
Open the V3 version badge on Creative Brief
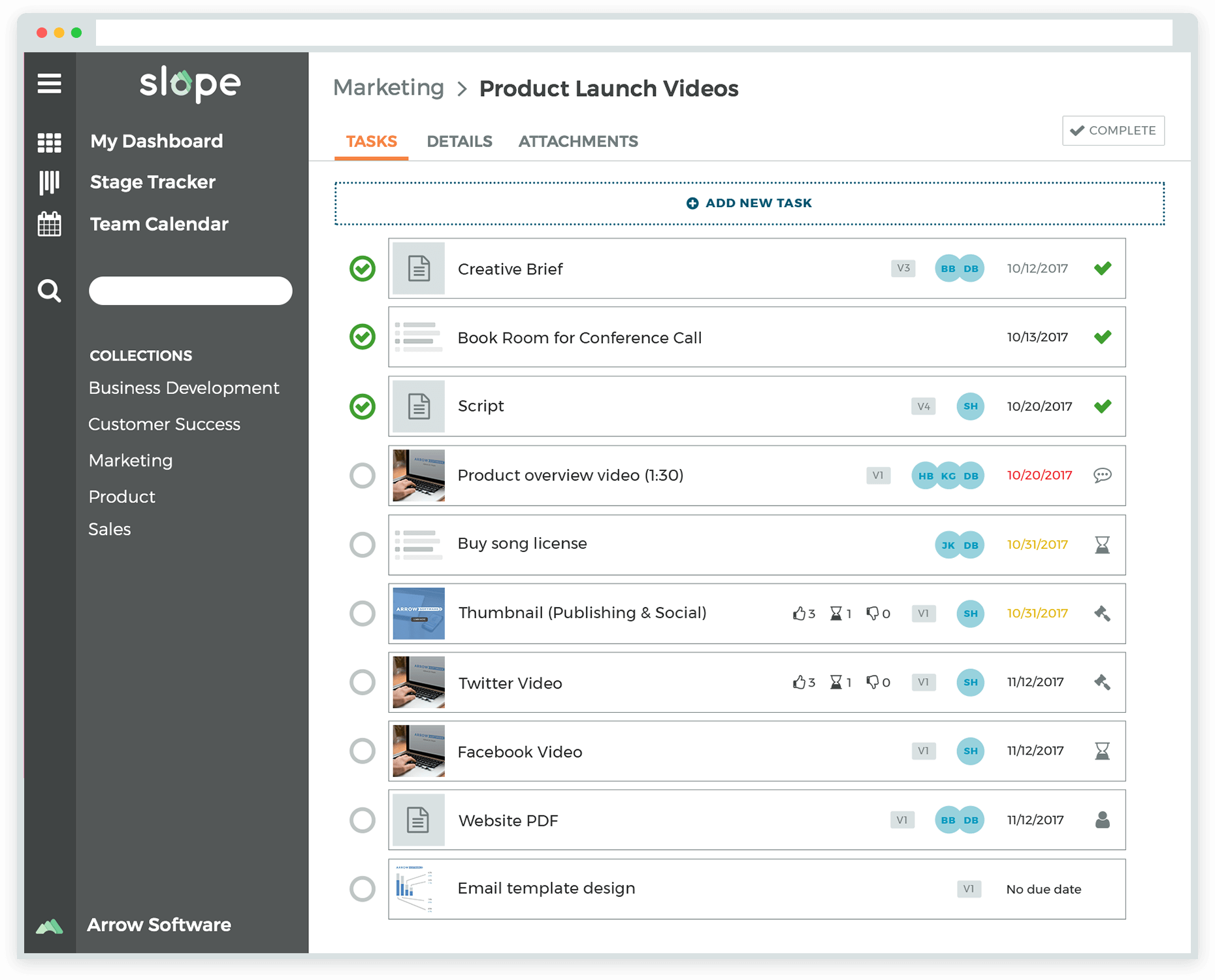coord(903,268)
